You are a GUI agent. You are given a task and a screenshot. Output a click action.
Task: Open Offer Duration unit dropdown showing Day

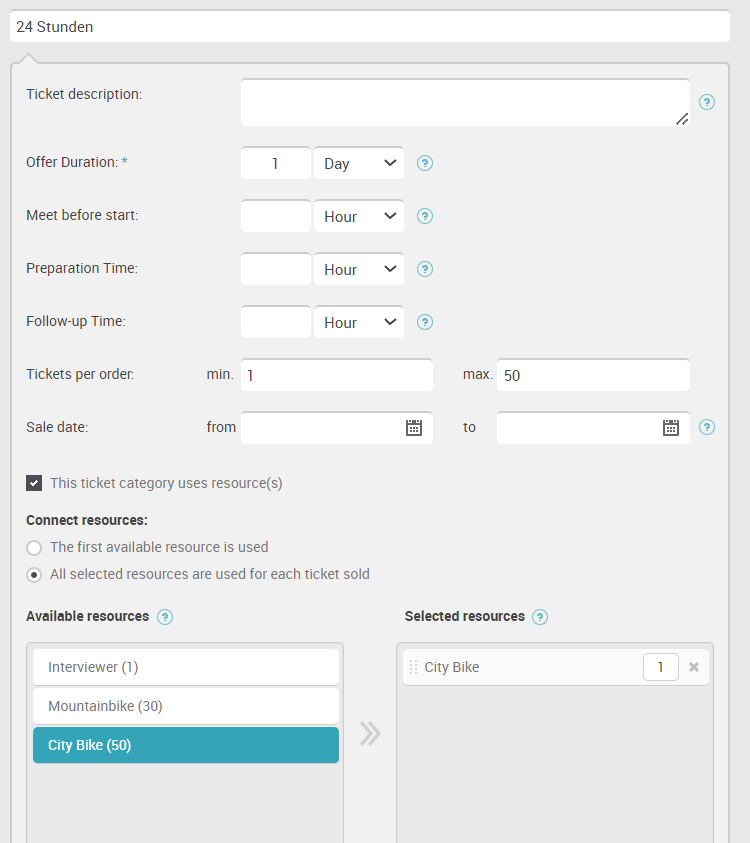pos(359,163)
